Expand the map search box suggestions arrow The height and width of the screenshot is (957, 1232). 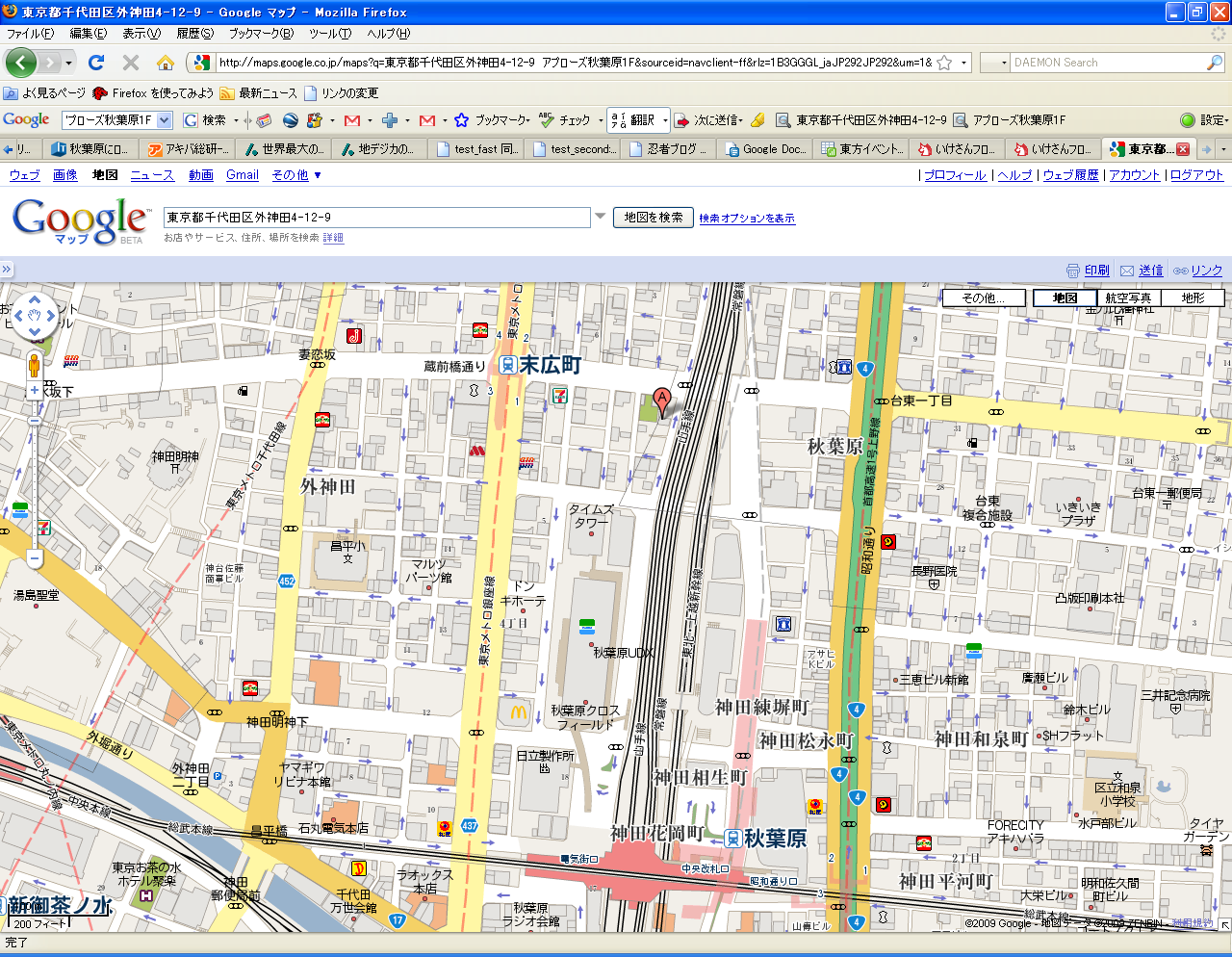(600, 217)
